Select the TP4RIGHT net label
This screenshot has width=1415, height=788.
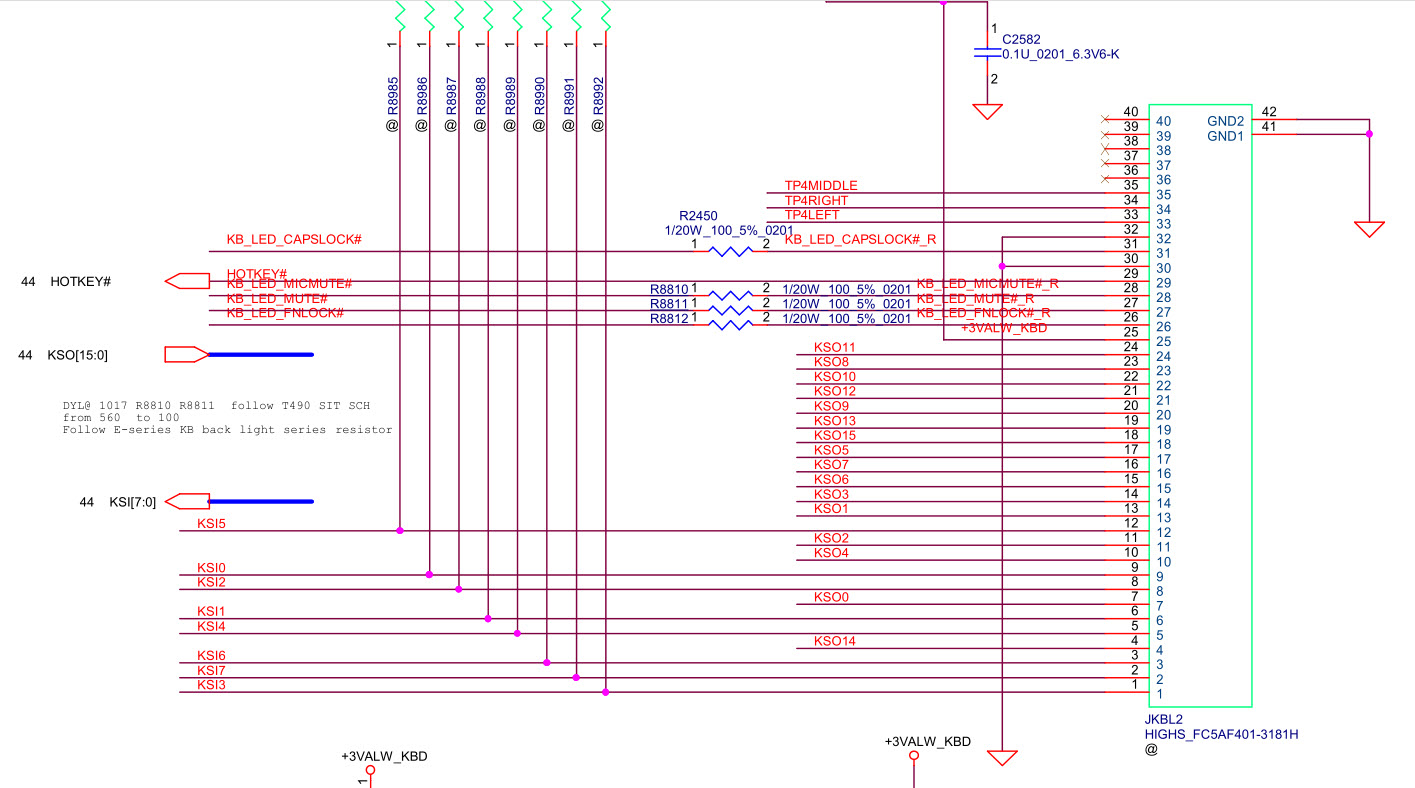click(x=816, y=200)
